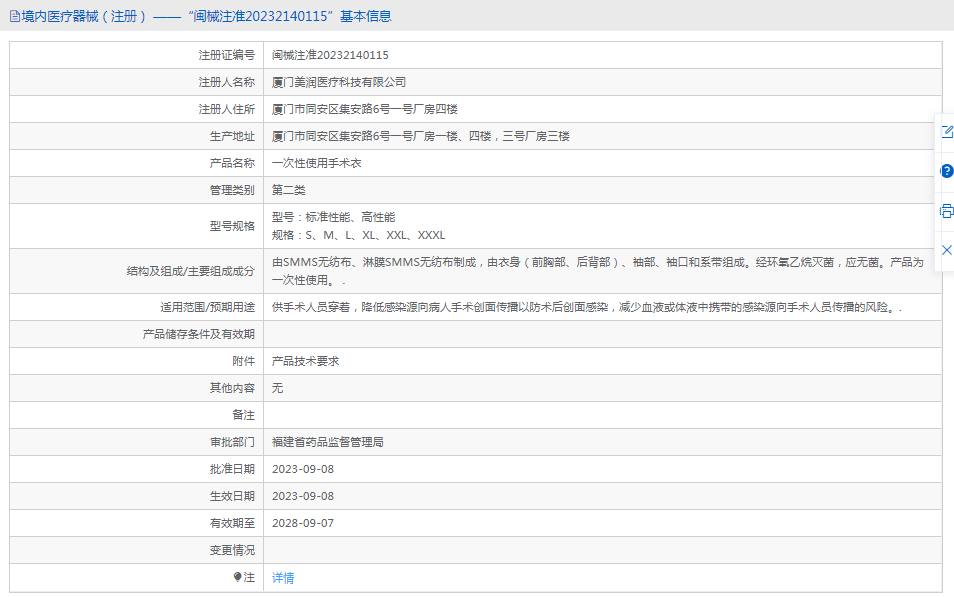Click management class value 第二类
Screen dimensions: 954x597
(288, 190)
